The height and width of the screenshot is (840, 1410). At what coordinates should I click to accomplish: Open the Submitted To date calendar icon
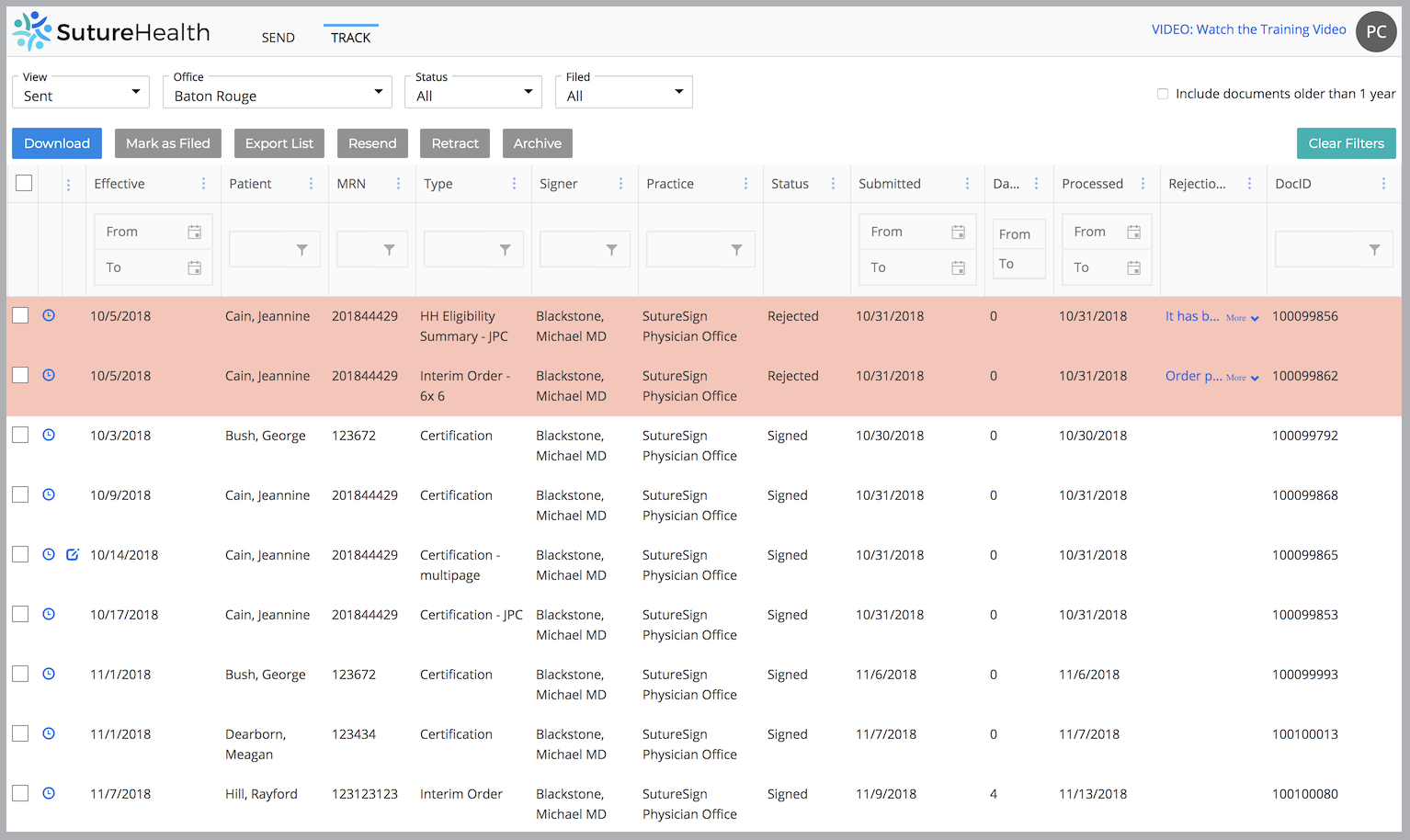(x=958, y=267)
